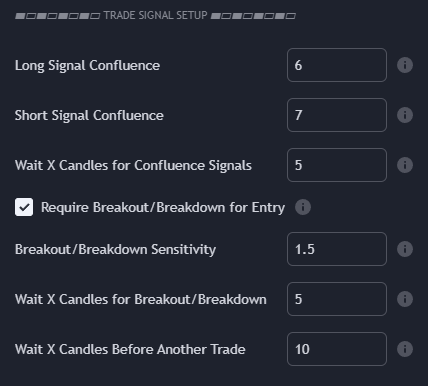Viewport: 428px width, 386px height.
Task: Click the Breakout/Breakdown Sensitivity field showing 1.5
Action: click(337, 249)
